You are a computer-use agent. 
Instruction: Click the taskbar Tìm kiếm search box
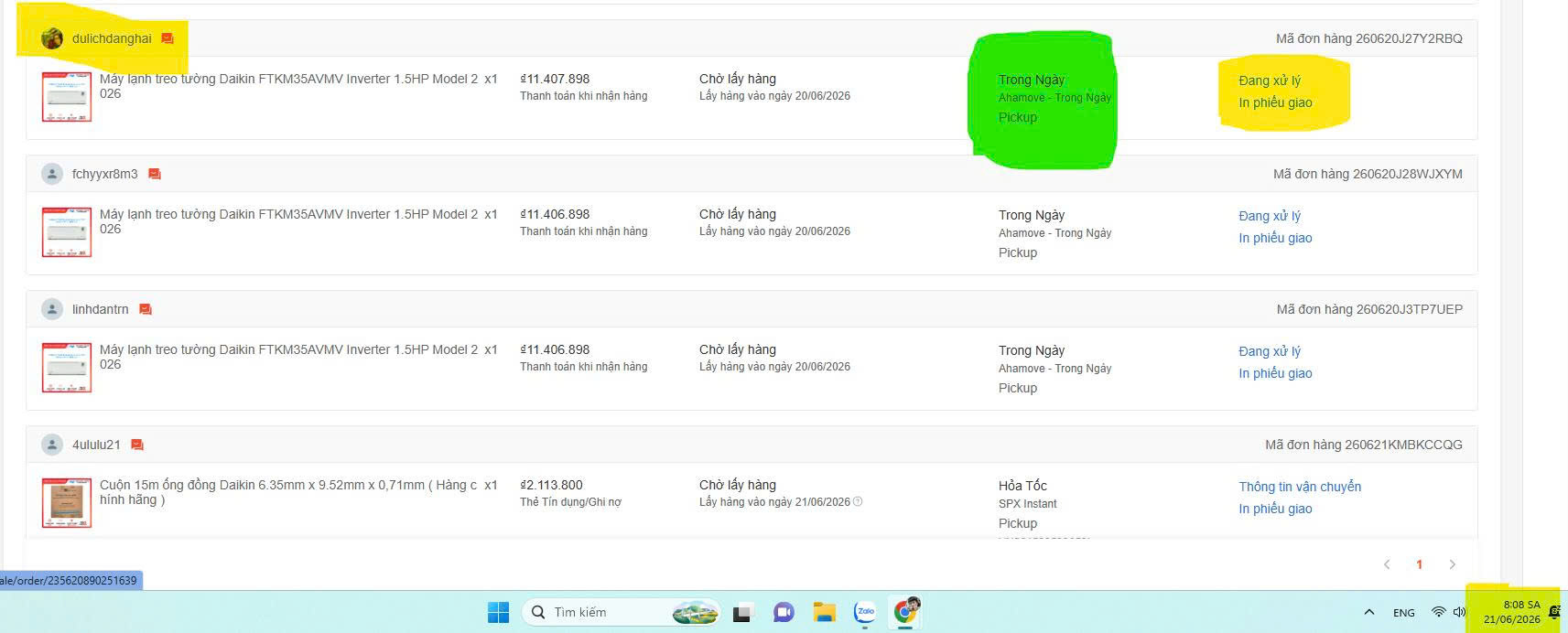[621, 612]
